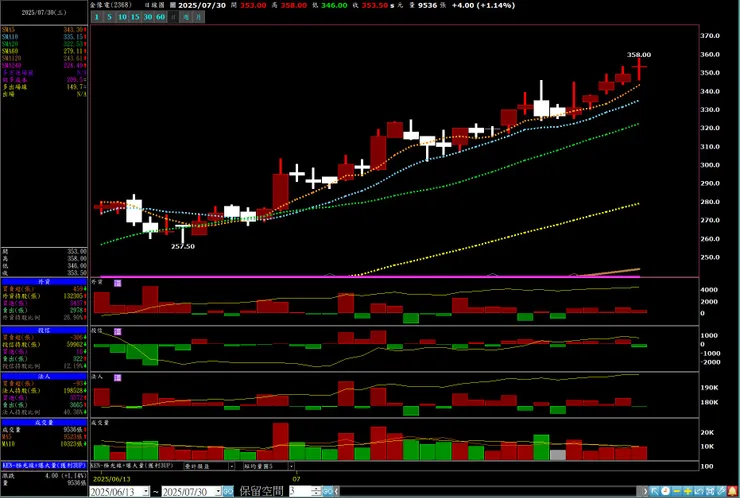Click the drawing pencil icon in bottom toolbar
Image resolution: width=740 pixels, height=498 pixels.
[x=721, y=491]
